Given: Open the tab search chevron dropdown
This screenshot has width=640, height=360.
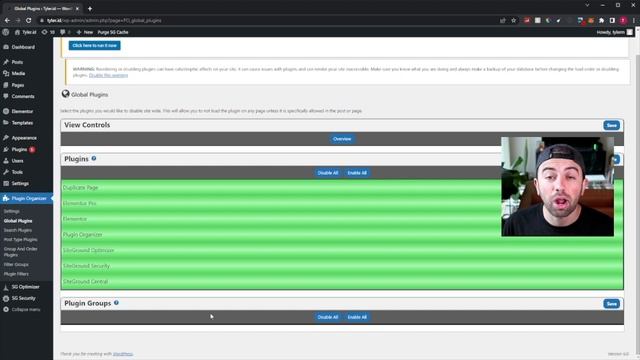Looking at the screenshot, I should (x=587, y=5).
